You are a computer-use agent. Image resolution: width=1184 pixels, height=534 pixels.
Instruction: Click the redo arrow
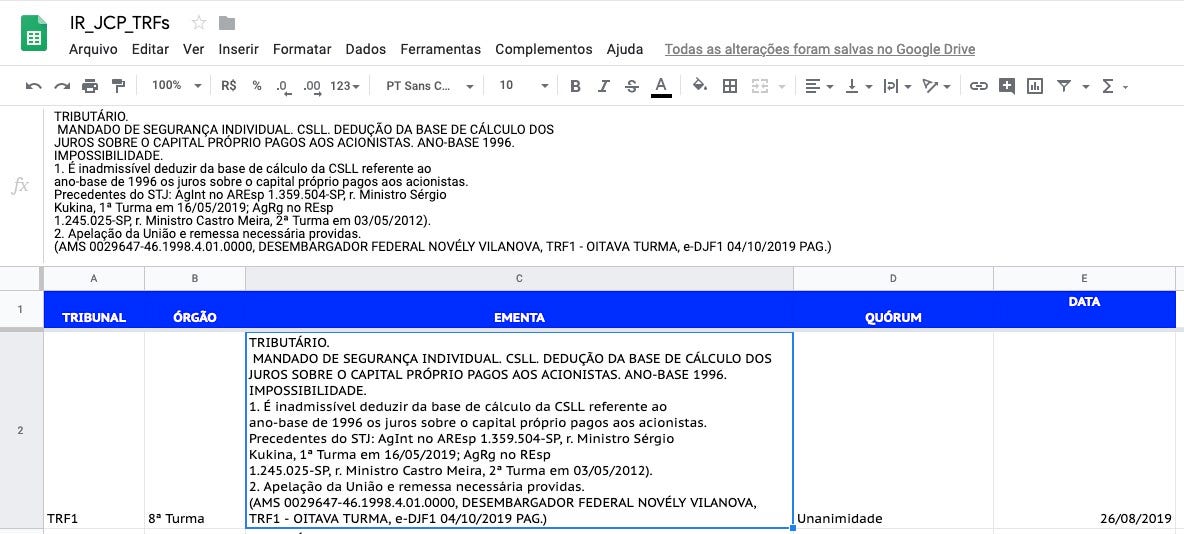(62, 86)
